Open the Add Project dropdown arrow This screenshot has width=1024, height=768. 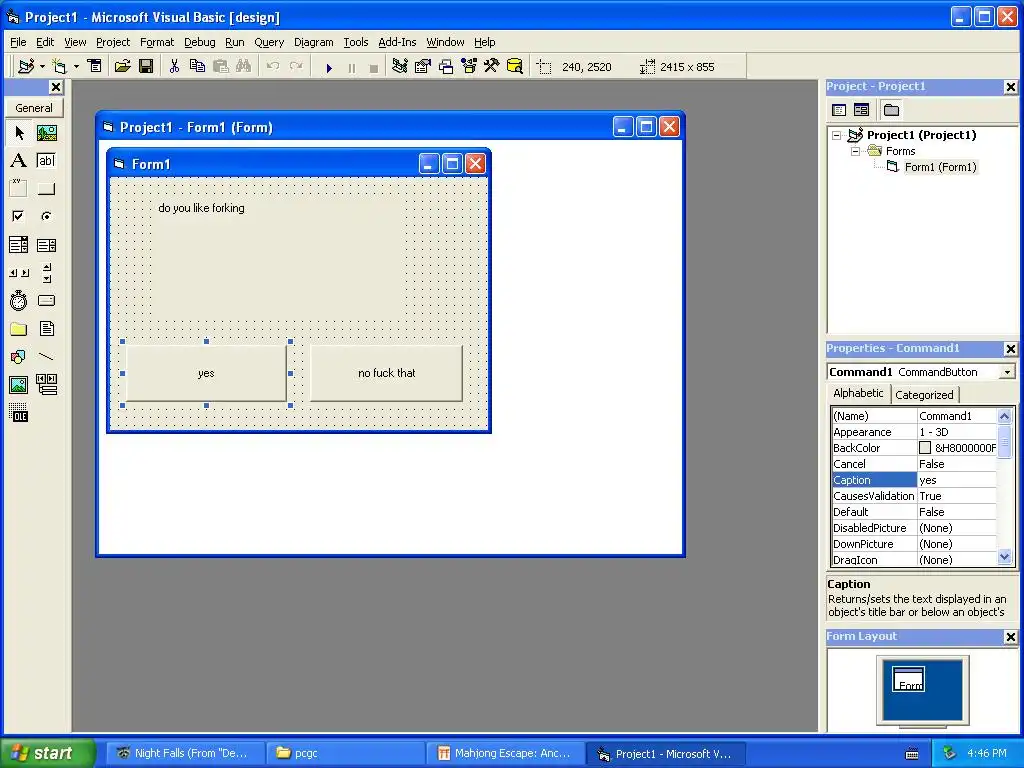coord(42,67)
